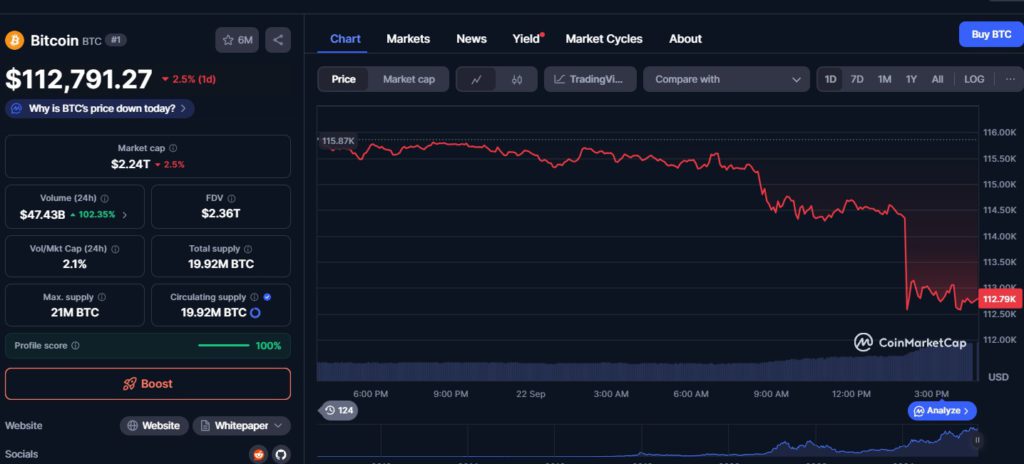Switch to the Markets tab
The image size is (1024, 464).
pos(408,39)
